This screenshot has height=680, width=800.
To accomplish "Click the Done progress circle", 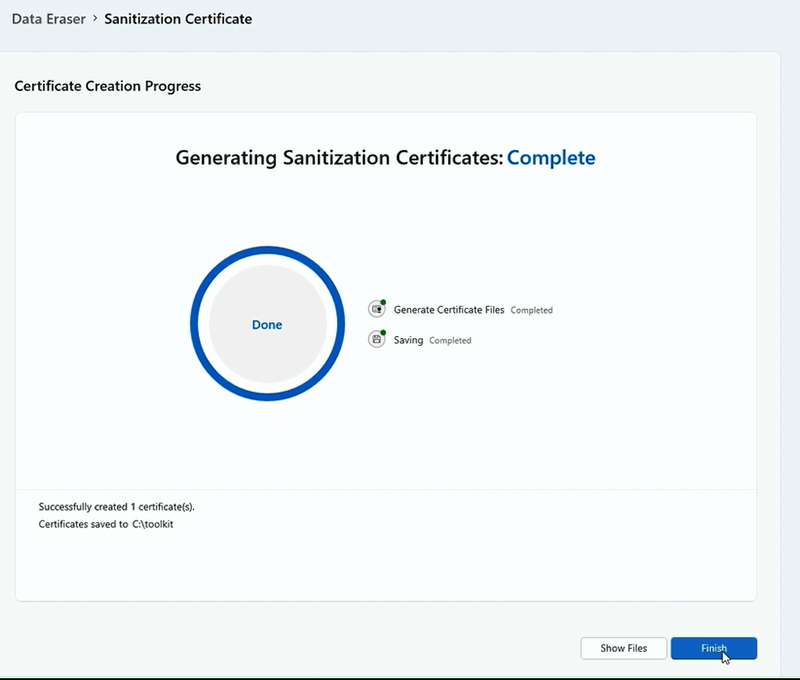I will (x=266, y=324).
